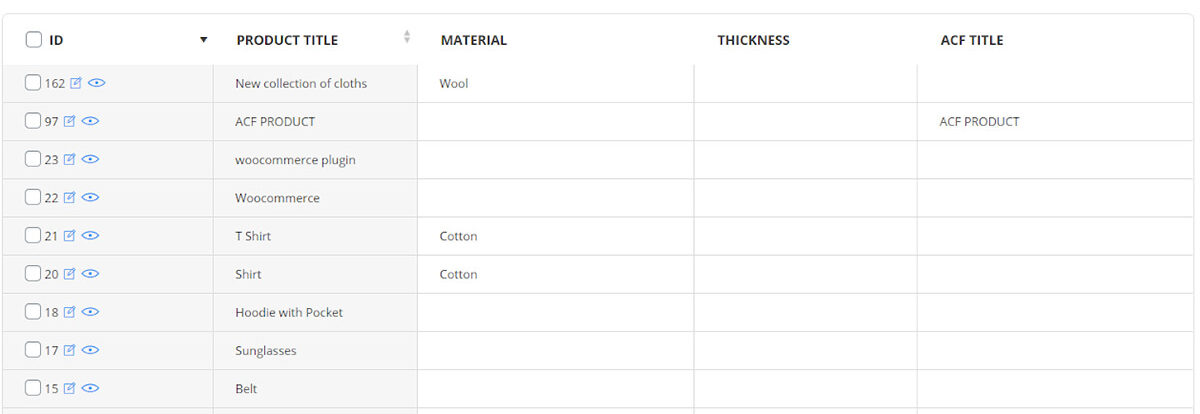Edit the T Shirt product, ID 21
Viewport: 1200px width, 414px height.
69,236
